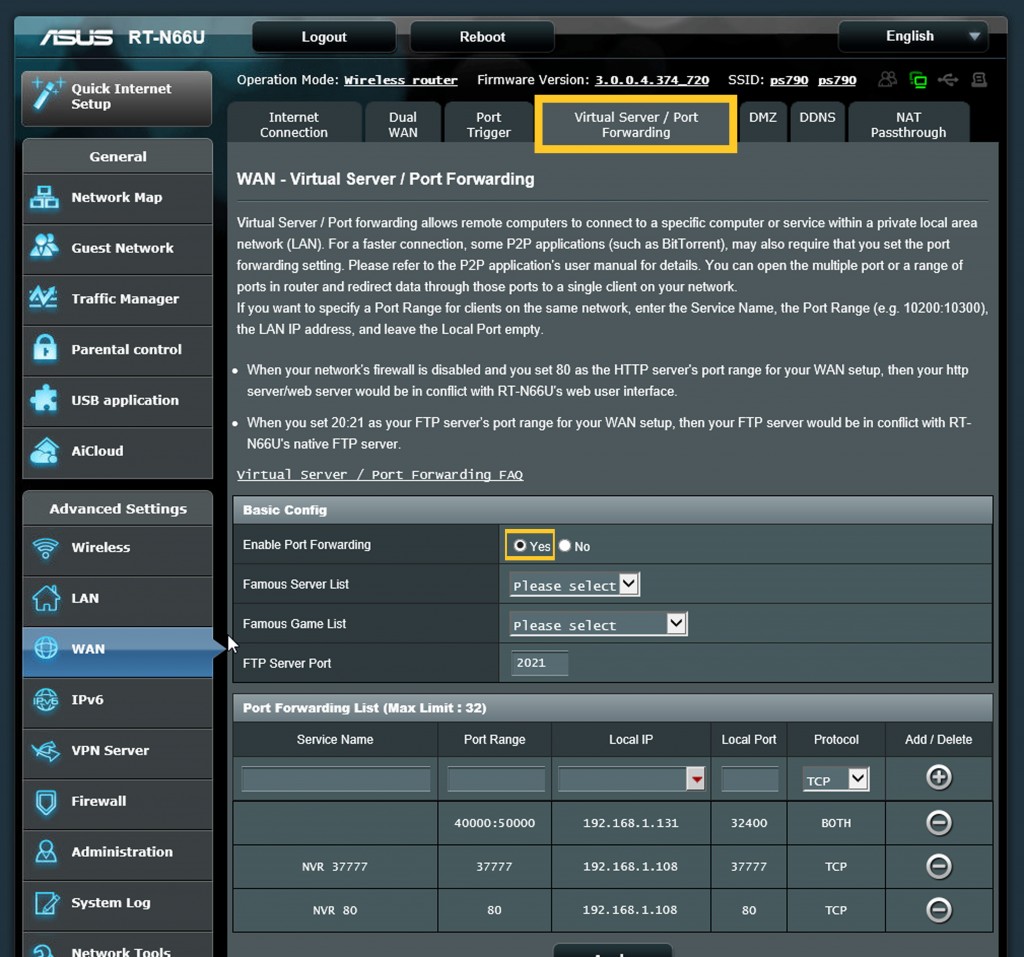1024x957 pixels.
Task: Open Virtual Server / Port Forwarding tab
Action: pyautogui.click(x=635, y=125)
